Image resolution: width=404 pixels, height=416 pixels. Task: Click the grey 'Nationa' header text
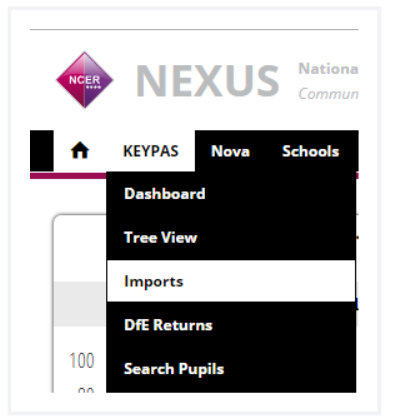(x=328, y=69)
